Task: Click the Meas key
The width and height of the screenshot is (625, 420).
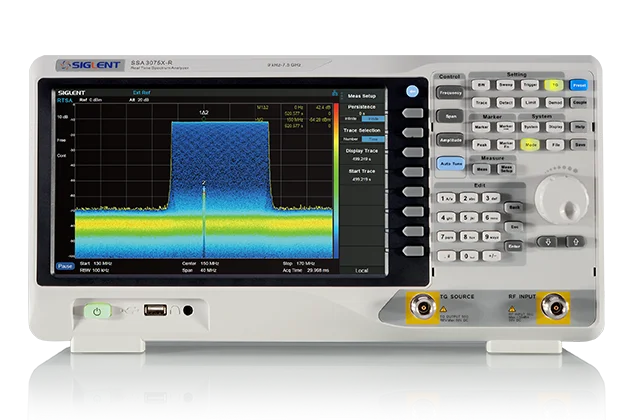Action: point(482,169)
